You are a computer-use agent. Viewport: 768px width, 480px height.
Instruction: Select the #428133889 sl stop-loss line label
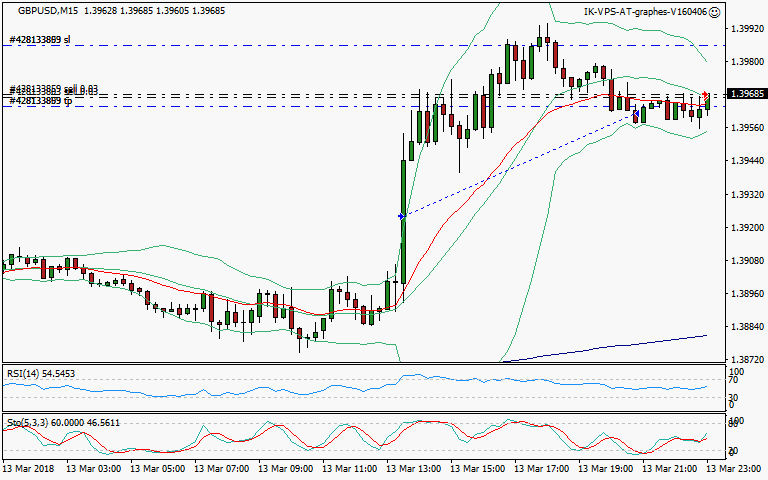[x=40, y=41]
